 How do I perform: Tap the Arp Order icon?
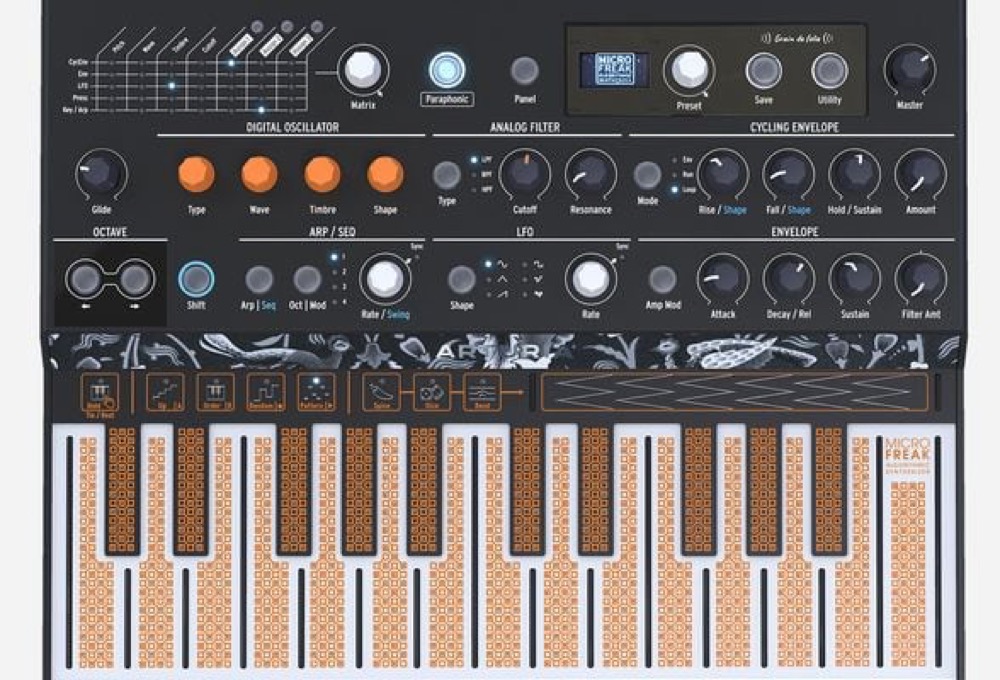tap(215, 390)
